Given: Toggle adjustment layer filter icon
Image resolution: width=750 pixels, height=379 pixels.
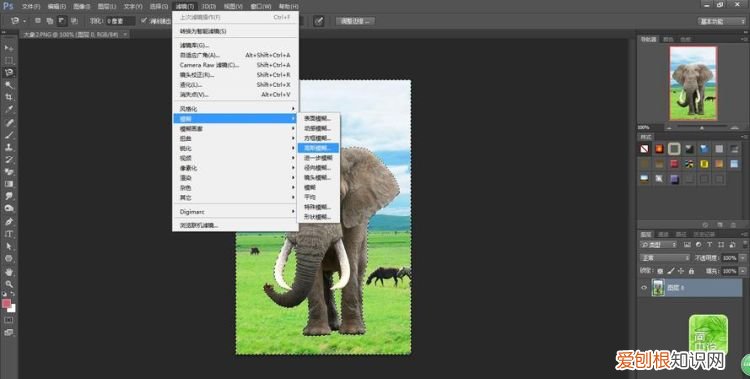Looking at the screenshot, I should 698,245.
